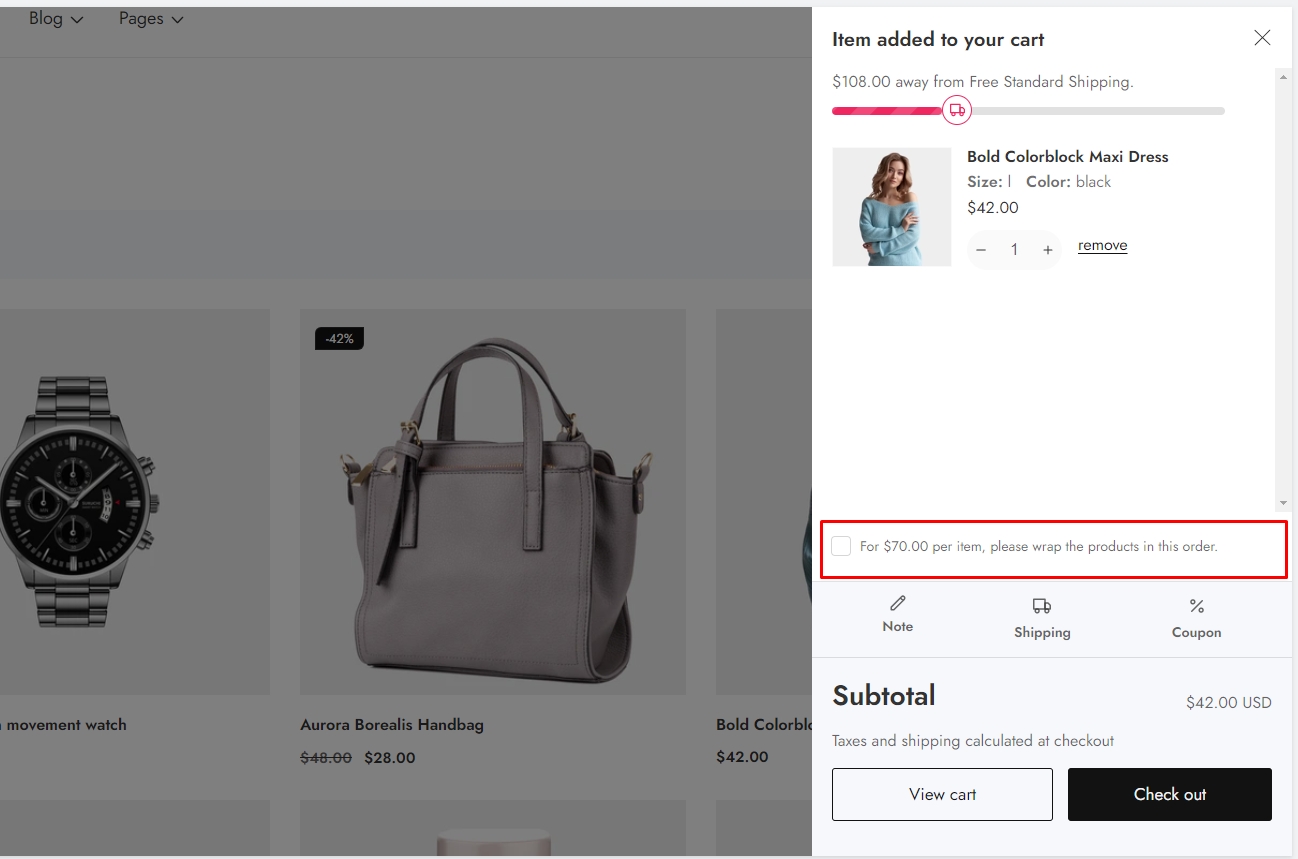
Task: Click the pencil Note icon
Action: tap(897, 604)
